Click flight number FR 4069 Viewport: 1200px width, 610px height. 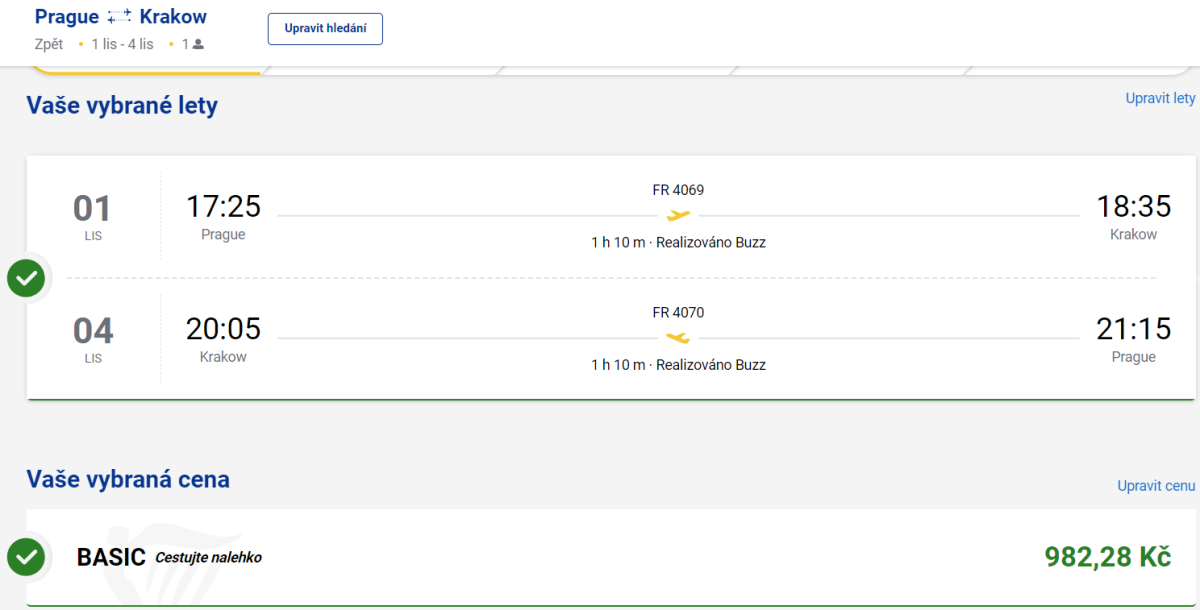[678, 190]
